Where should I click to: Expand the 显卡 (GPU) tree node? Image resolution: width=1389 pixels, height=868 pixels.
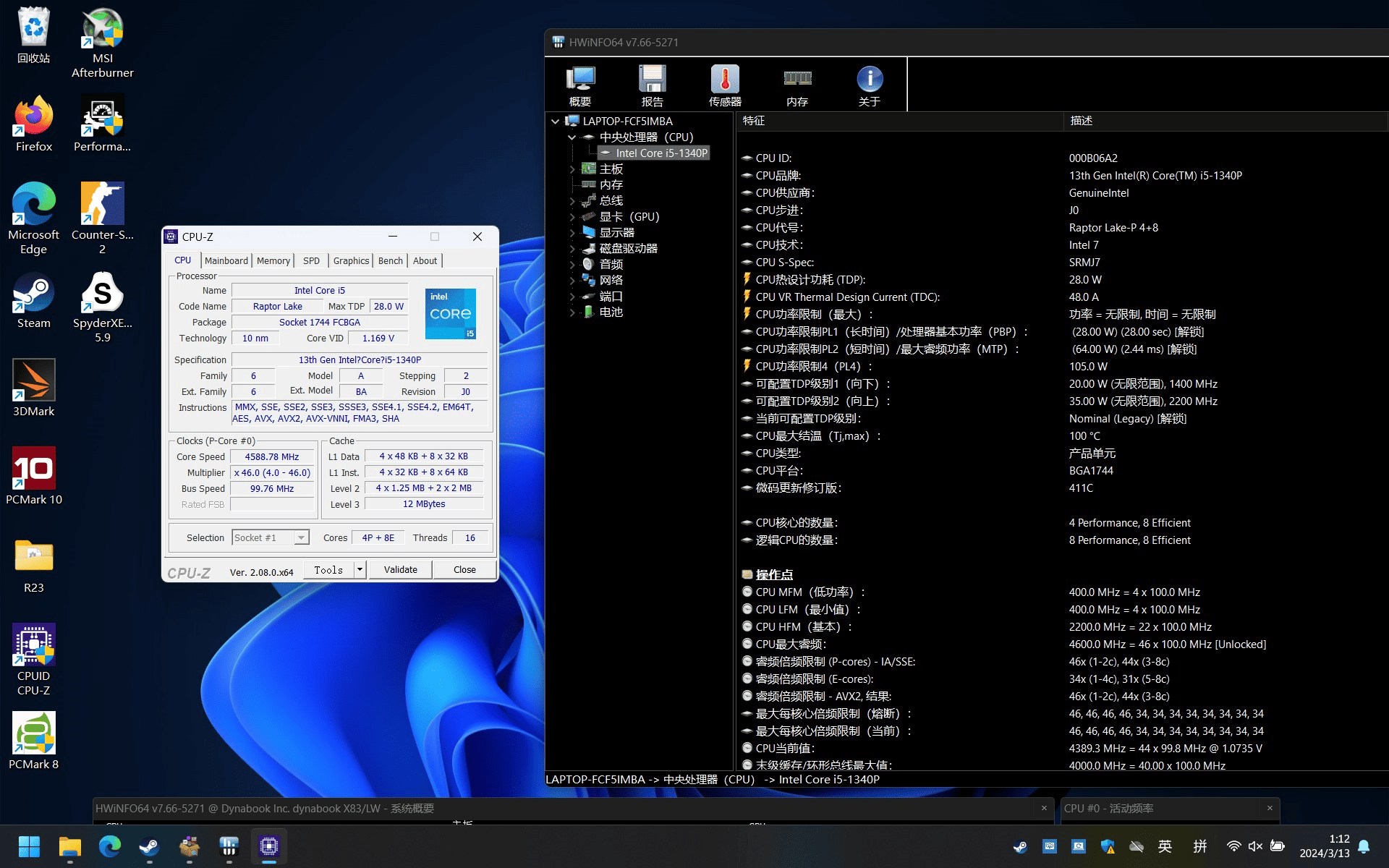[572, 217]
